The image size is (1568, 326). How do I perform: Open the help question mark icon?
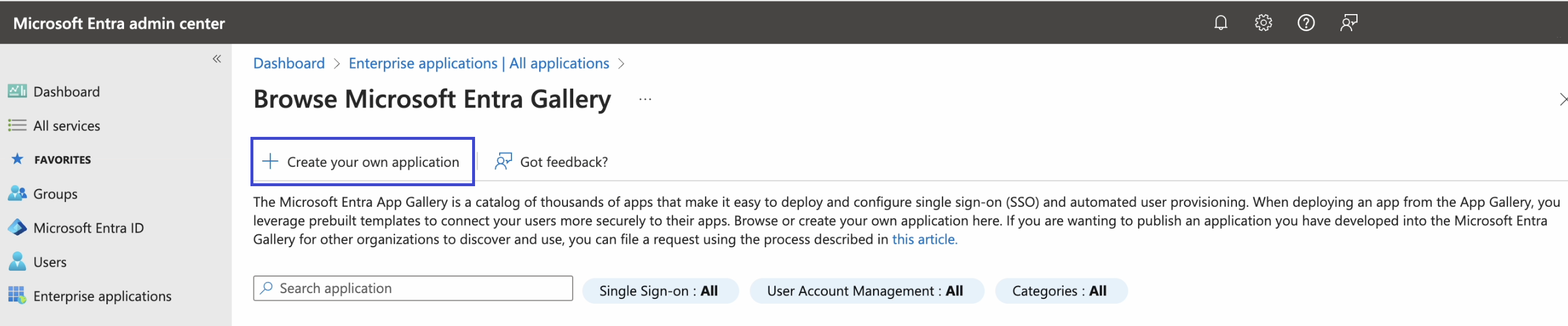tap(1306, 23)
